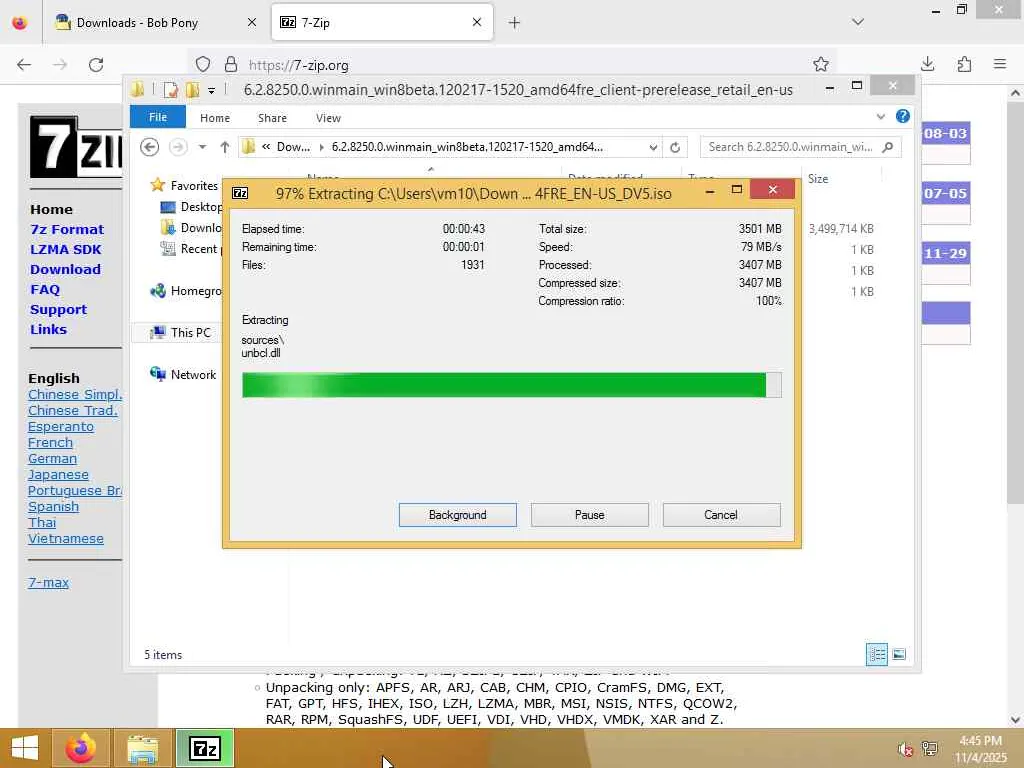Close the Downloads - Bob Pony tab
The width and height of the screenshot is (1024, 768).
coord(251,22)
